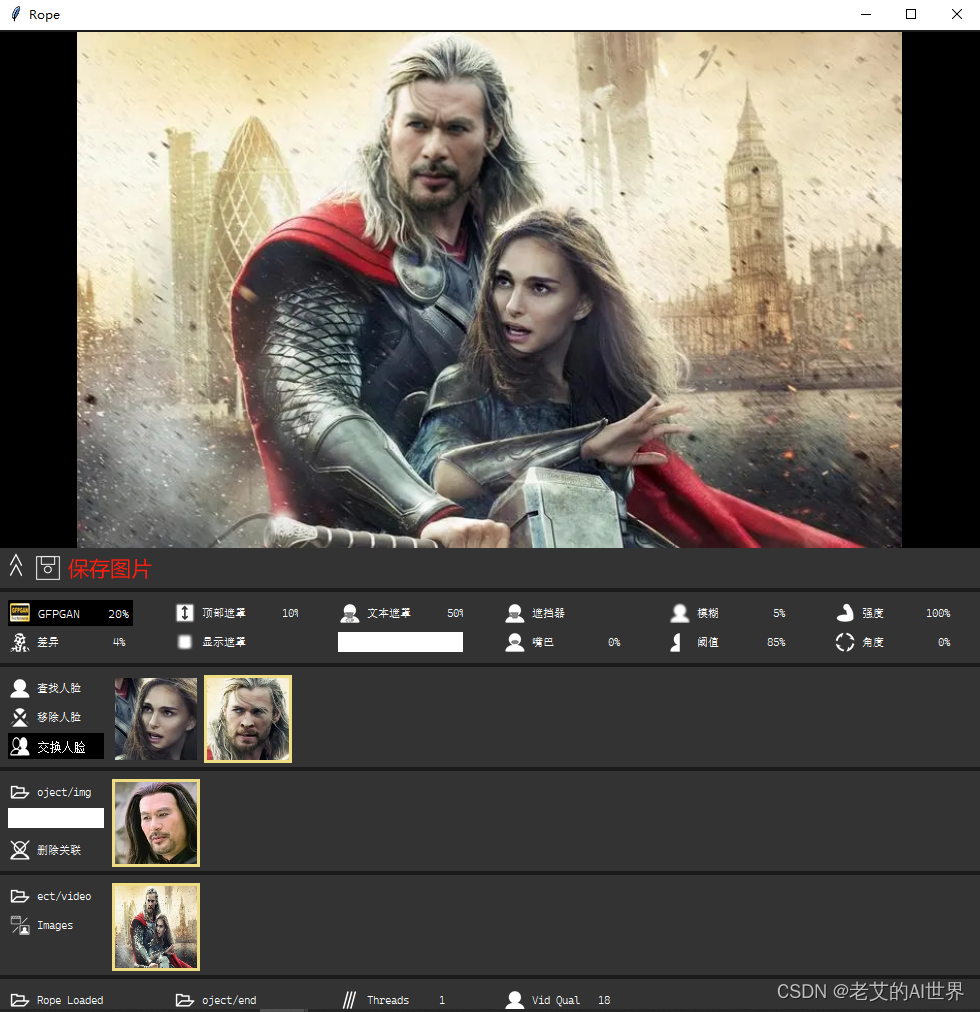Click the 保存图片 red label text
Image resolution: width=980 pixels, height=1012 pixels.
(x=109, y=569)
